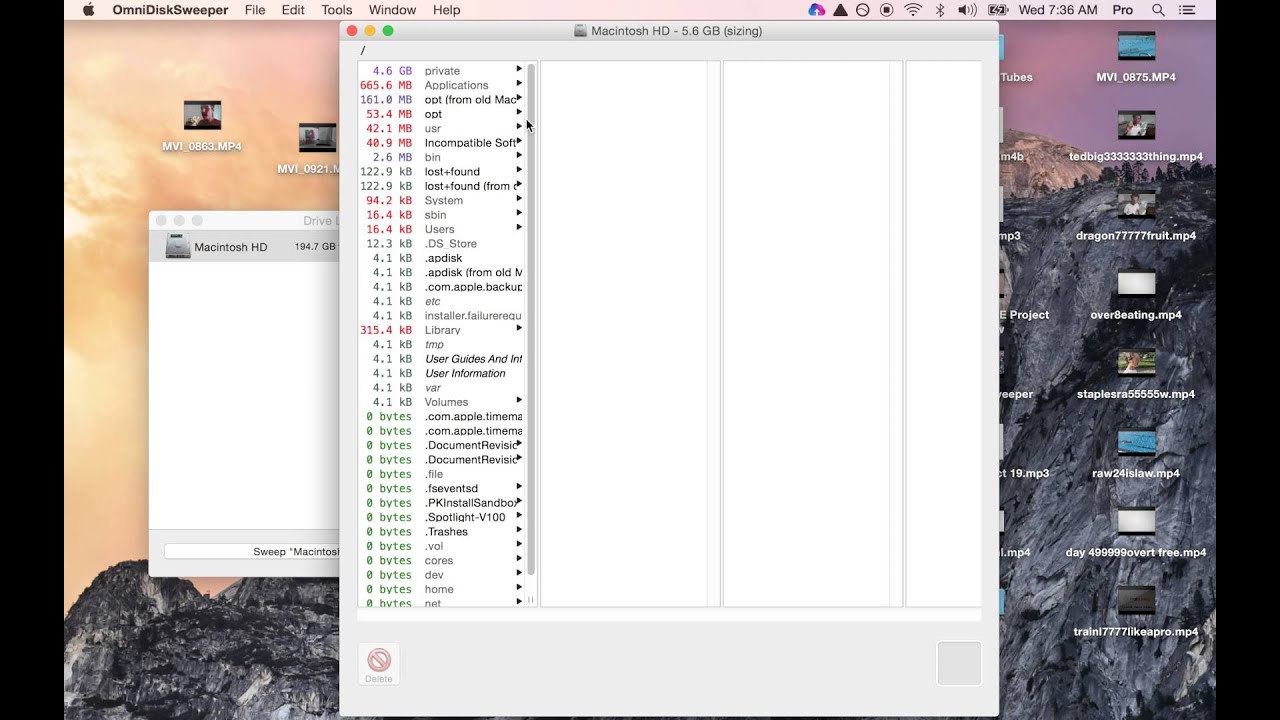This screenshot has width=1280, height=720.
Task: Open the Window menu
Action: tap(392, 10)
